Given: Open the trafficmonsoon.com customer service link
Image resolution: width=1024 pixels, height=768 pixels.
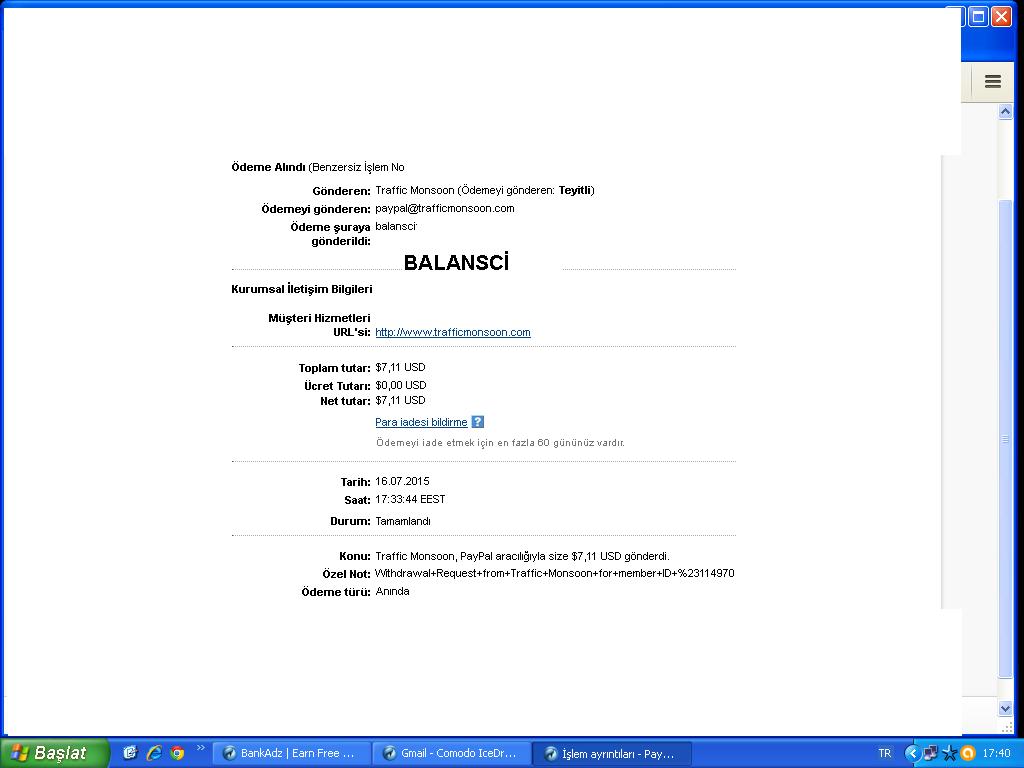Looking at the screenshot, I should 453,332.
